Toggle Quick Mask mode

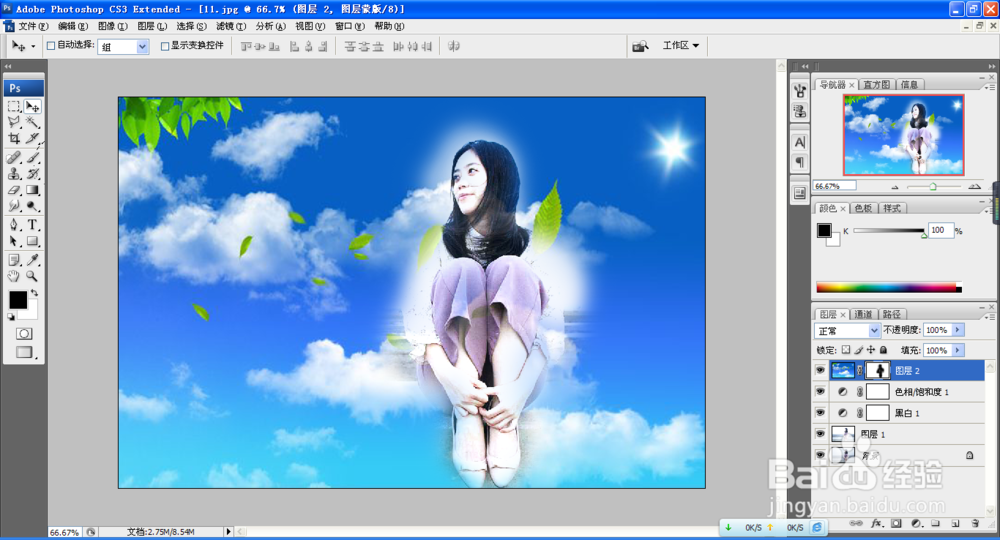pyautogui.click(x=24, y=334)
